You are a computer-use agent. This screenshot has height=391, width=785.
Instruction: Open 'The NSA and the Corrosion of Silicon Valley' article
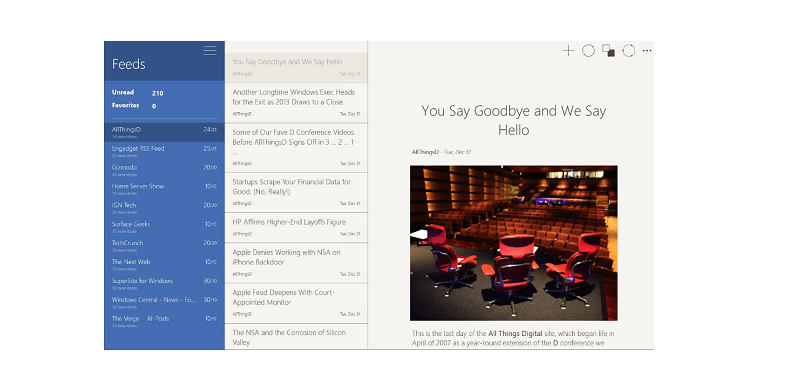(296, 337)
